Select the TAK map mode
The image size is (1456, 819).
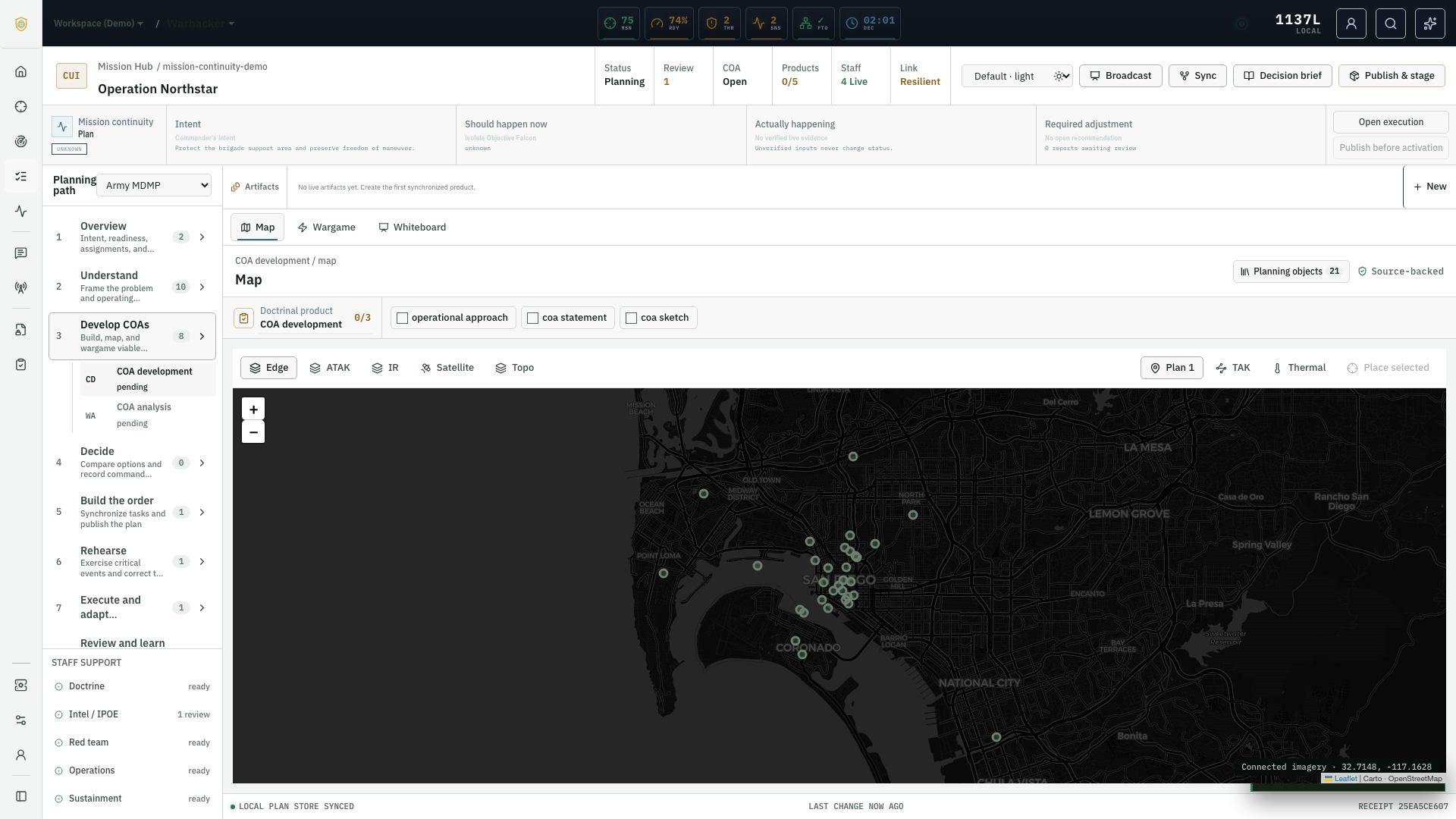pos(1233,368)
